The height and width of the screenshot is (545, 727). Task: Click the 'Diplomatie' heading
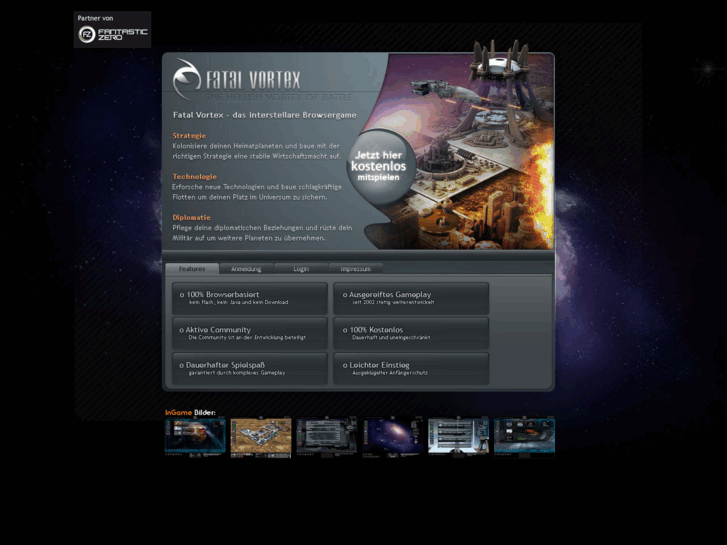pyautogui.click(x=191, y=217)
